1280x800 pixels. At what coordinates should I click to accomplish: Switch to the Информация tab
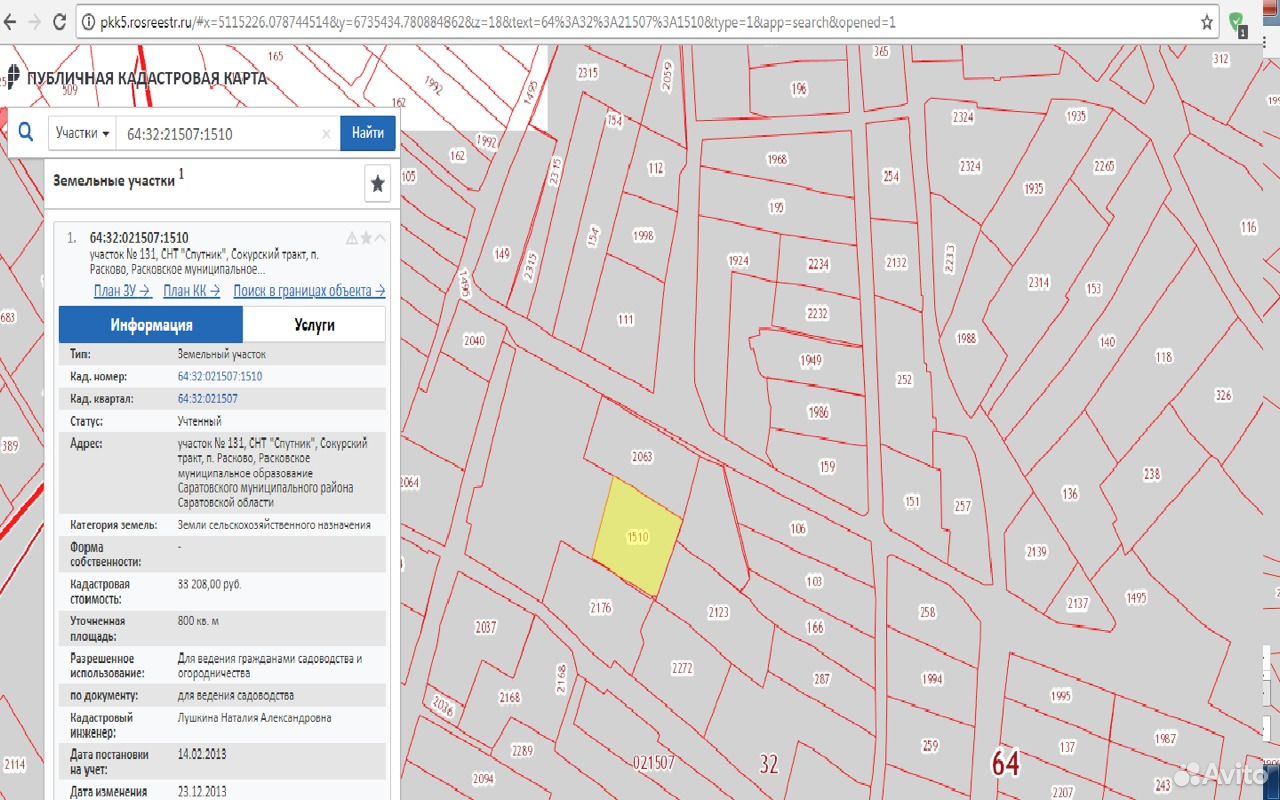point(151,325)
